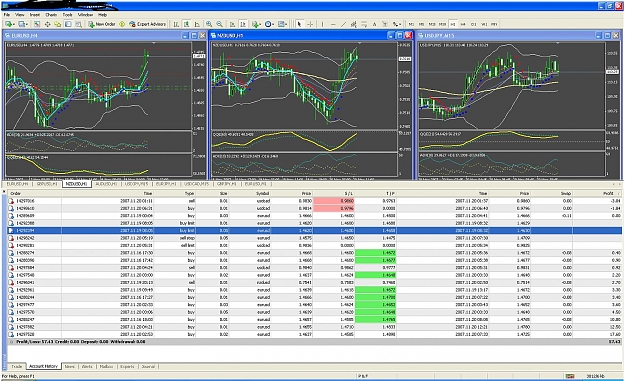Select the text label tool
The height and width of the screenshot is (381, 625).
tap(385, 24)
